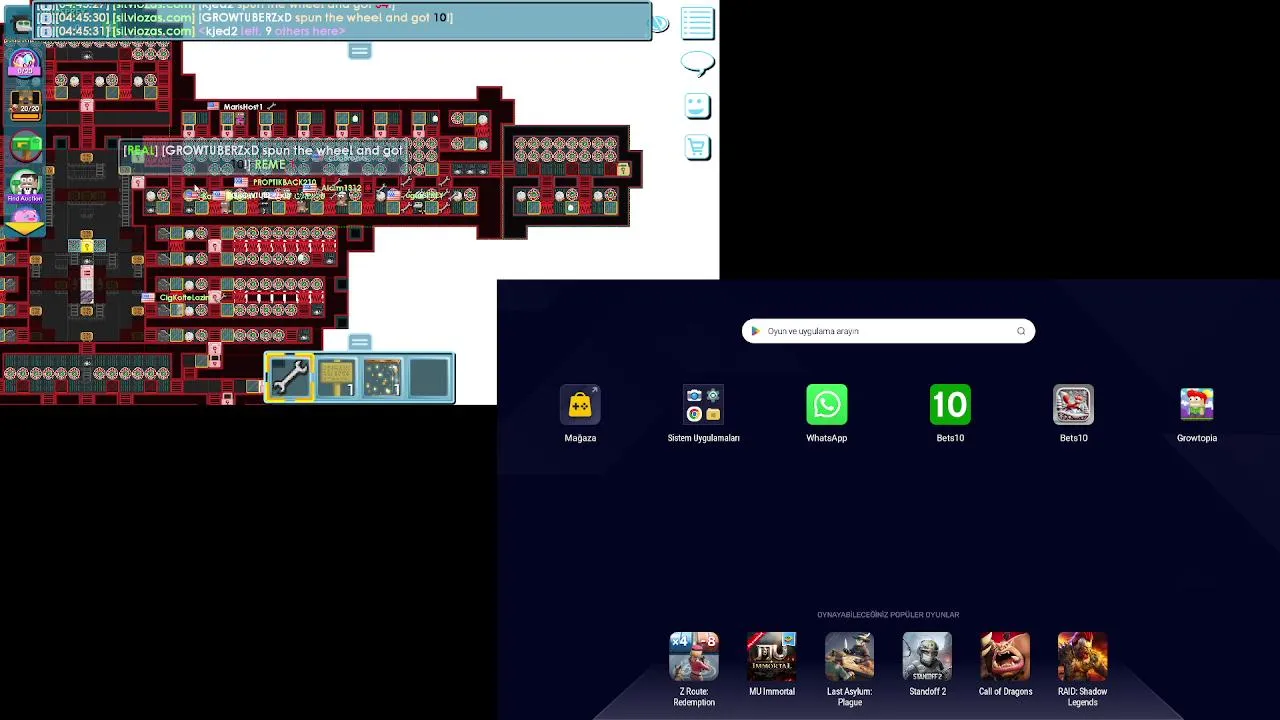Select the yellow sign item slot
This screenshot has height=720, width=1280.
coord(336,378)
